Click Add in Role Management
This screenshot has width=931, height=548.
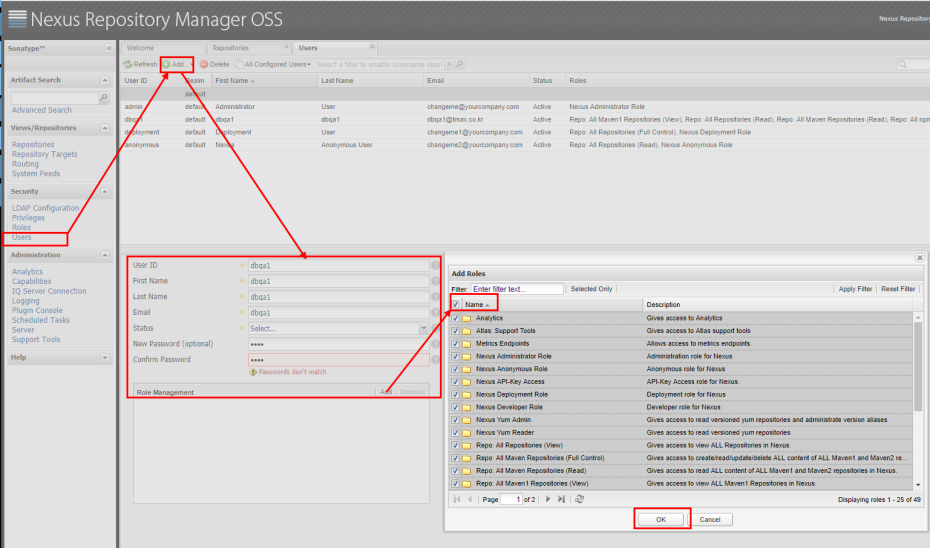[386, 392]
